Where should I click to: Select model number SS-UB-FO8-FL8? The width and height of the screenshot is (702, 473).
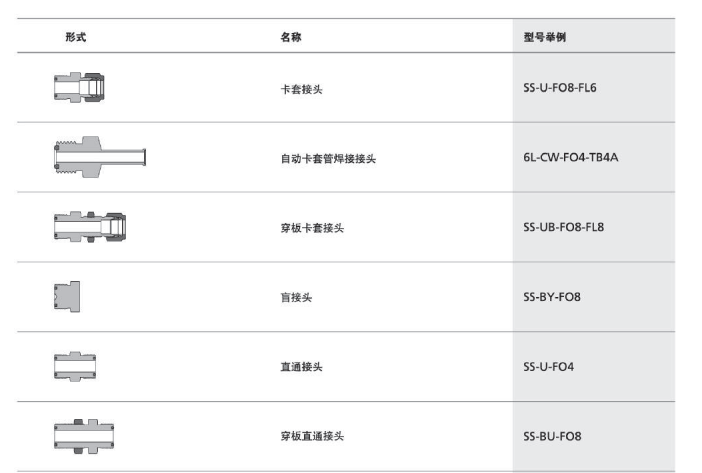click(x=564, y=227)
